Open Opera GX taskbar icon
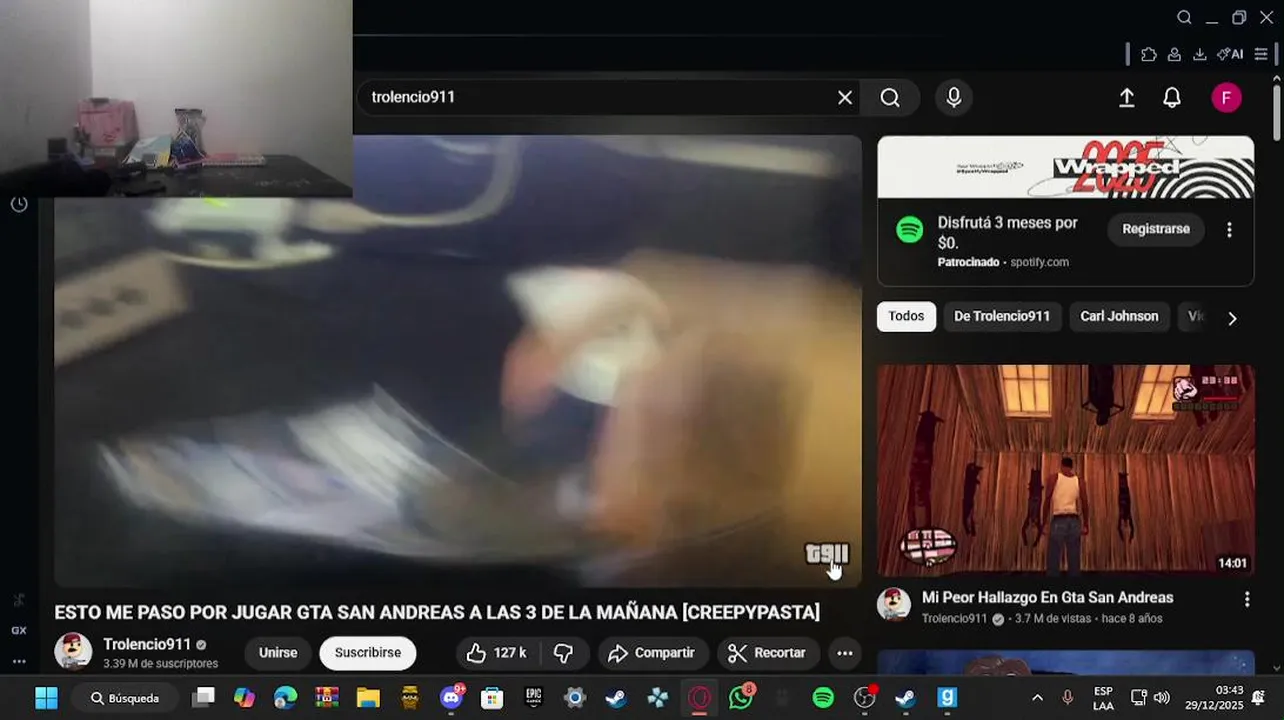Image resolution: width=1284 pixels, height=720 pixels. coord(699,698)
